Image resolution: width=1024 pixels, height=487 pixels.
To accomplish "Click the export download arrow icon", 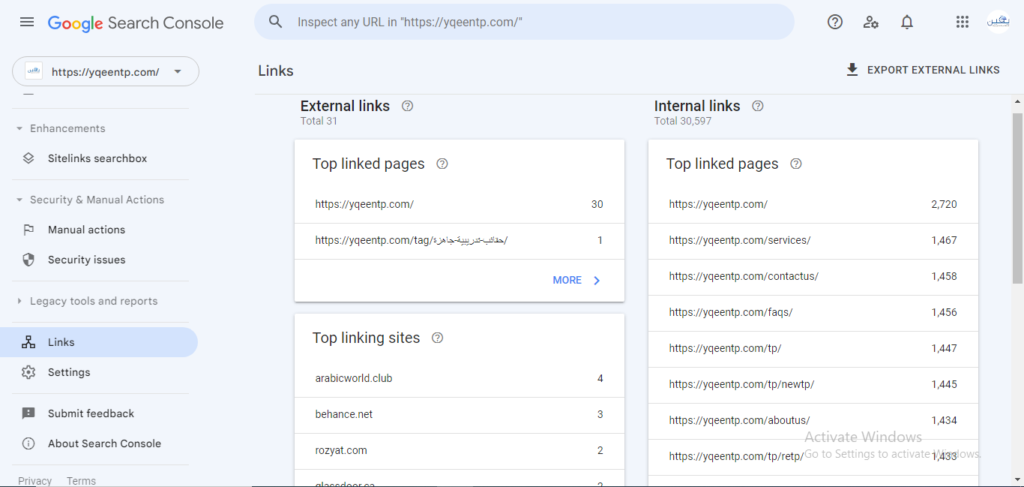I will click(852, 70).
